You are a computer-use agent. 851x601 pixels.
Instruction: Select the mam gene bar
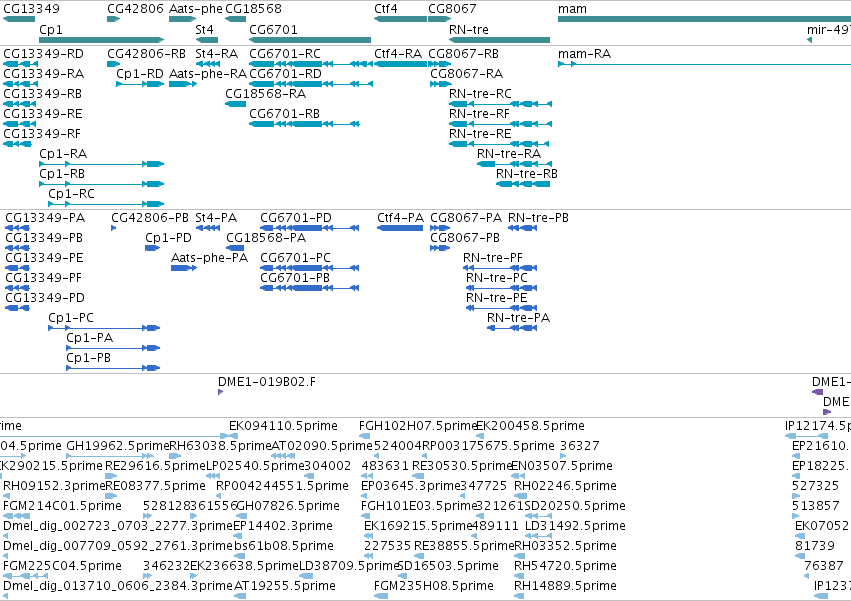pos(704,19)
